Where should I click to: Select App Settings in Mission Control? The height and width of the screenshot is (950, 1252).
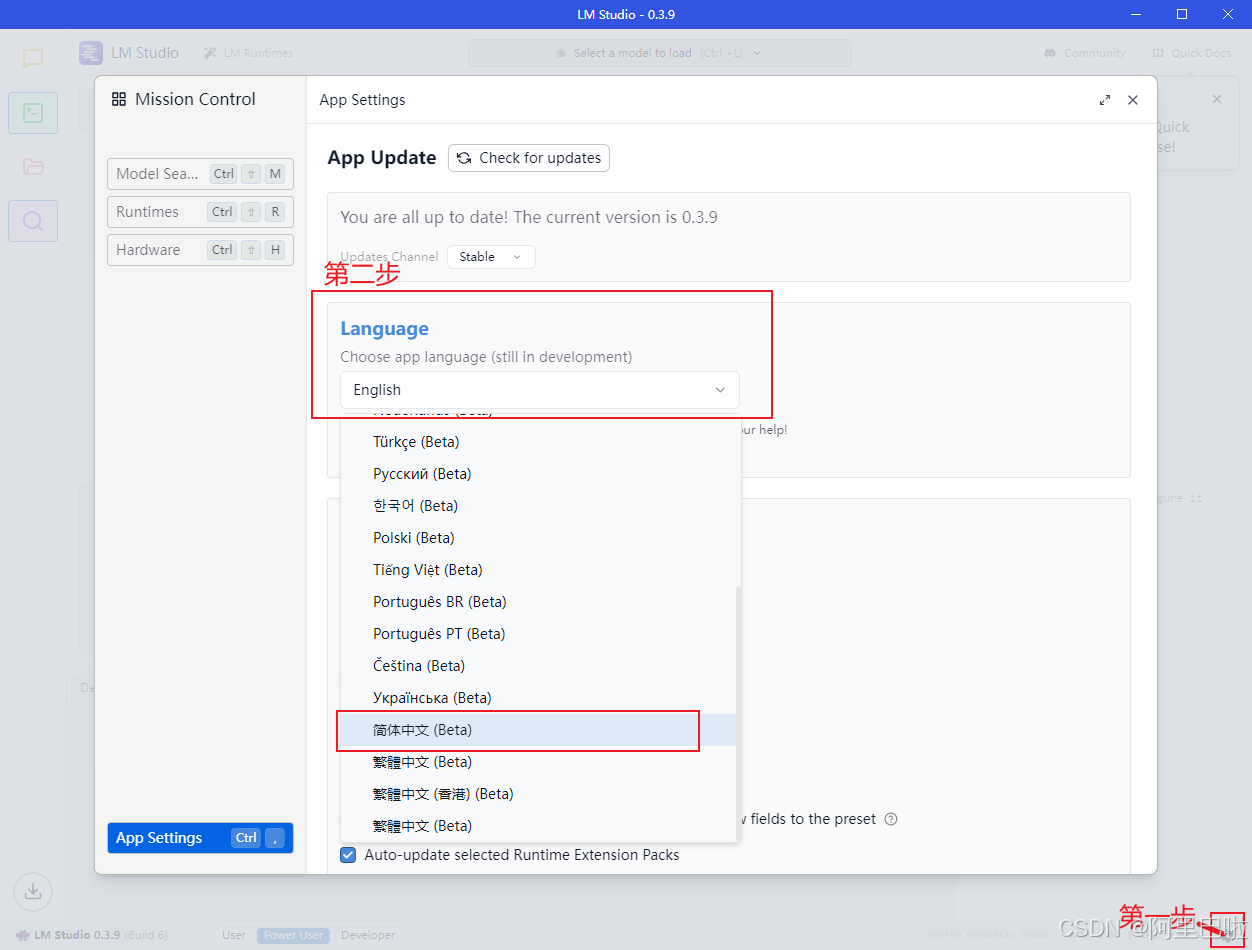[200, 838]
